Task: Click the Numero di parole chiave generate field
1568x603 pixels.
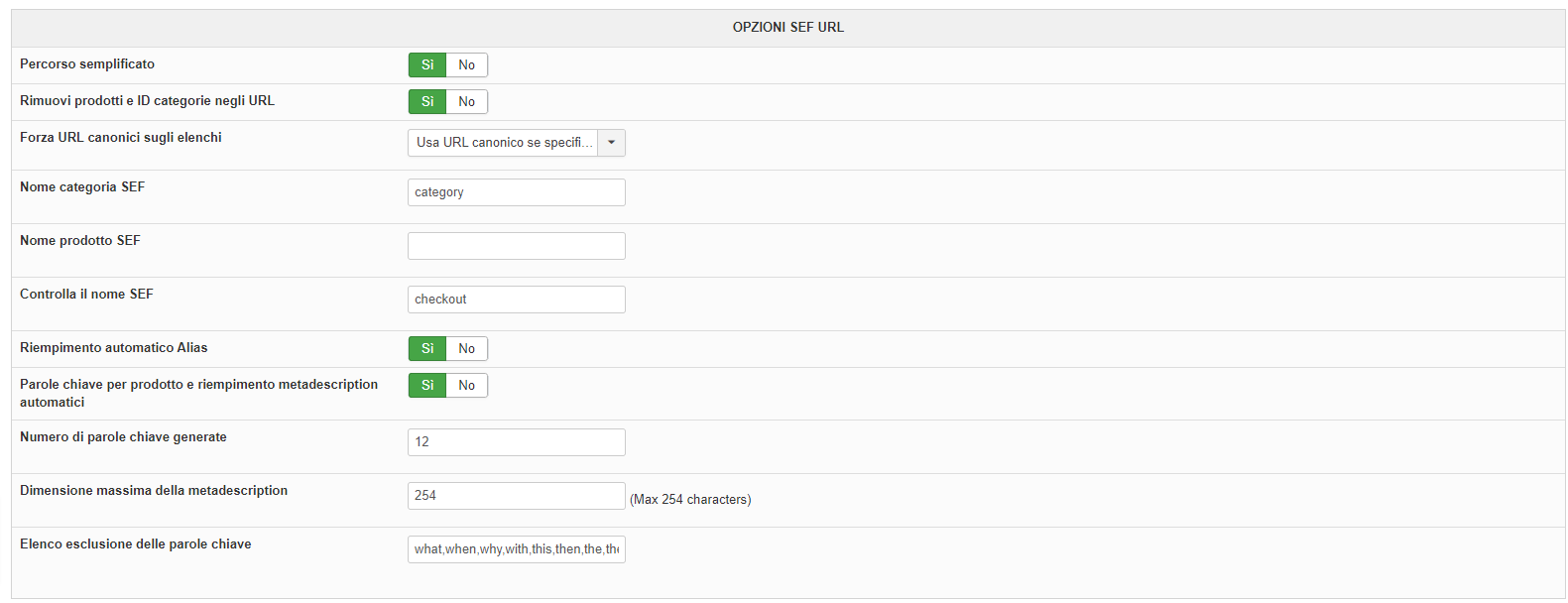Action: [516, 442]
